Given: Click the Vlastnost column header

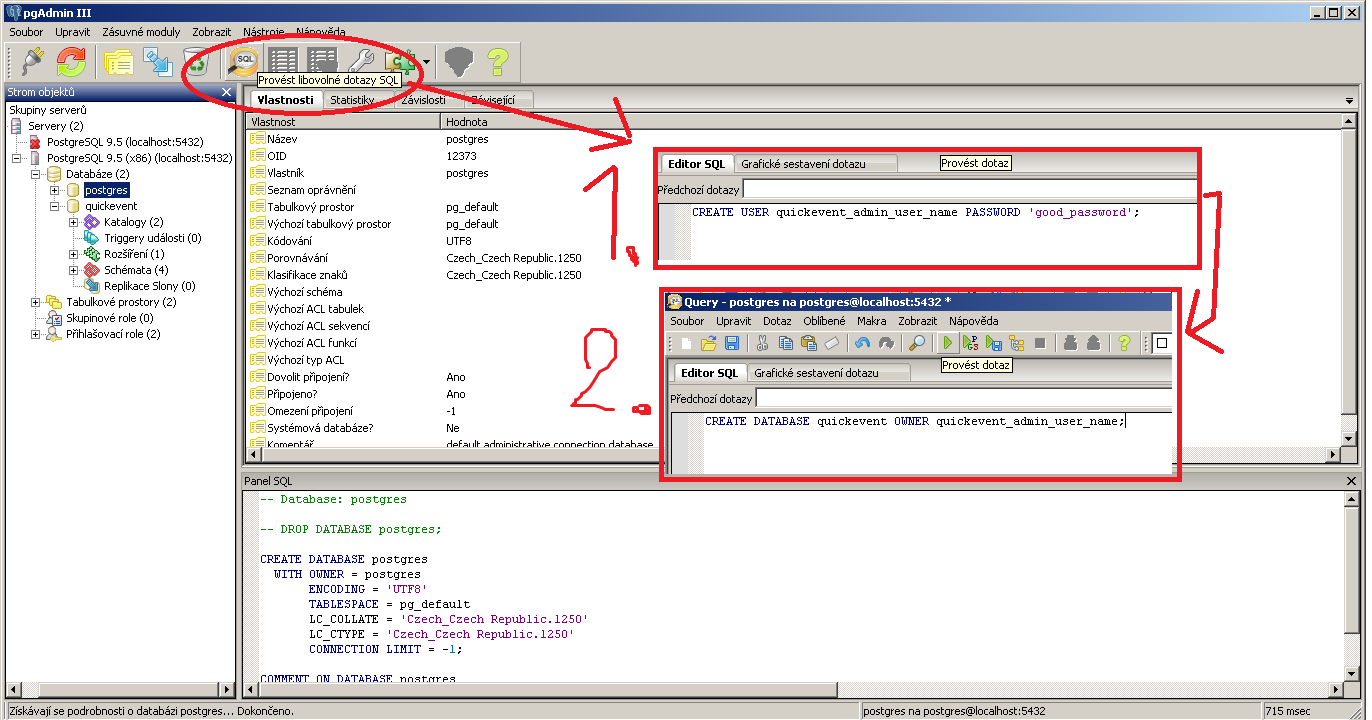Looking at the screenshot, I should pyautogui.click(x=344, y=122).
